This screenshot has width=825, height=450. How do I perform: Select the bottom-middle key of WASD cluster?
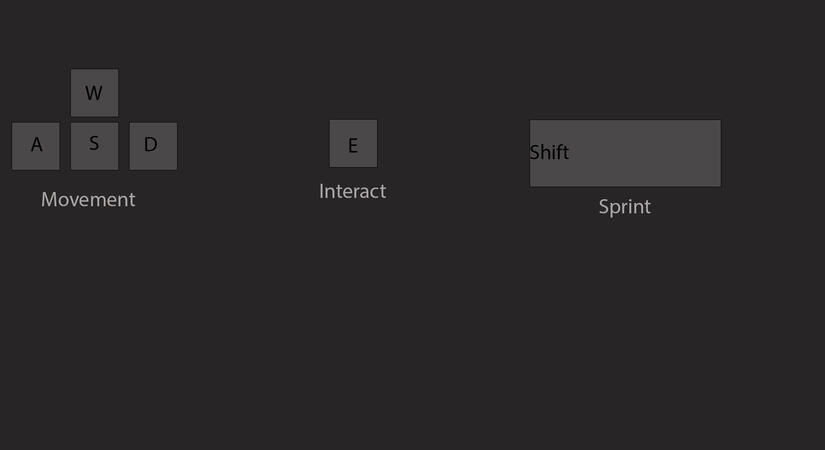pos(94,146)
